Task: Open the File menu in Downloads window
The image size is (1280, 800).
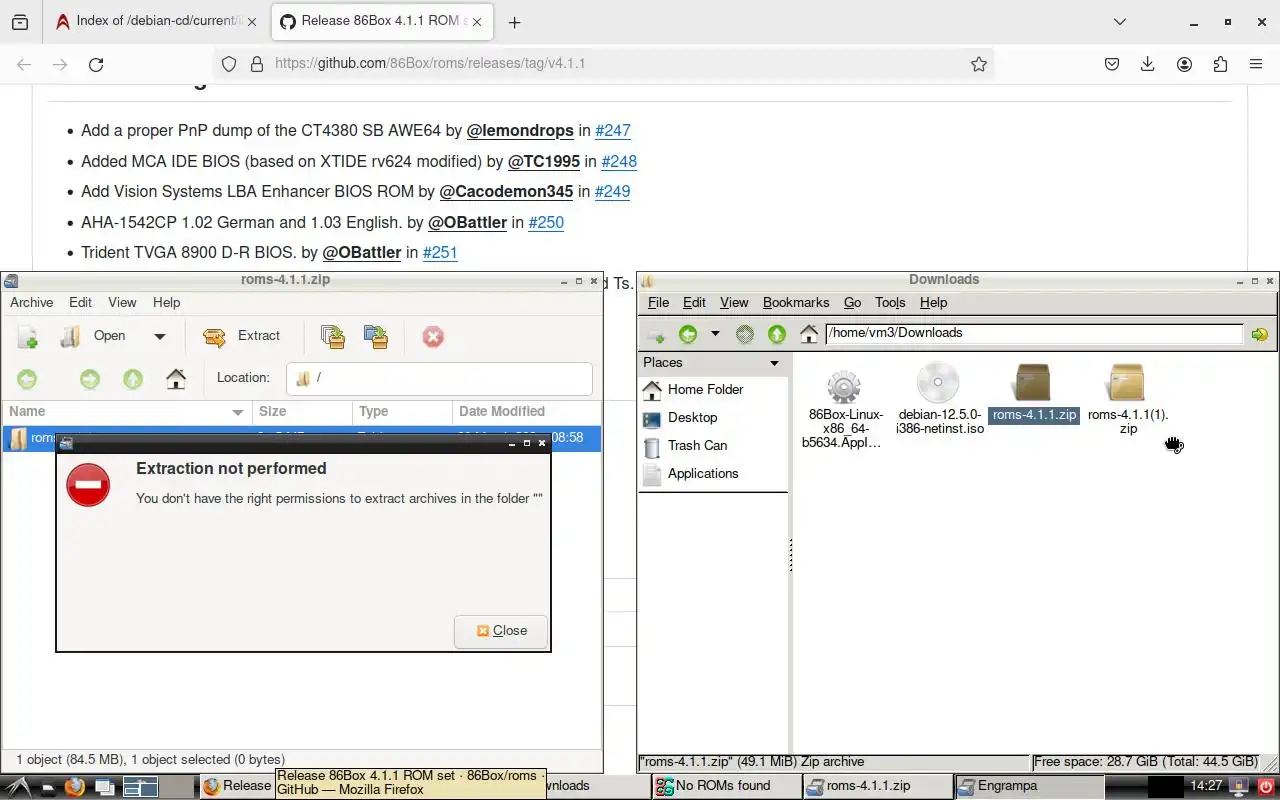Action: click(658, 302)
